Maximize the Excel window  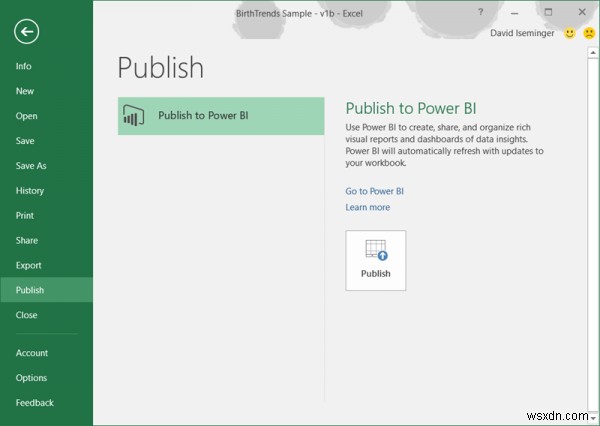[x=548, y=12]
